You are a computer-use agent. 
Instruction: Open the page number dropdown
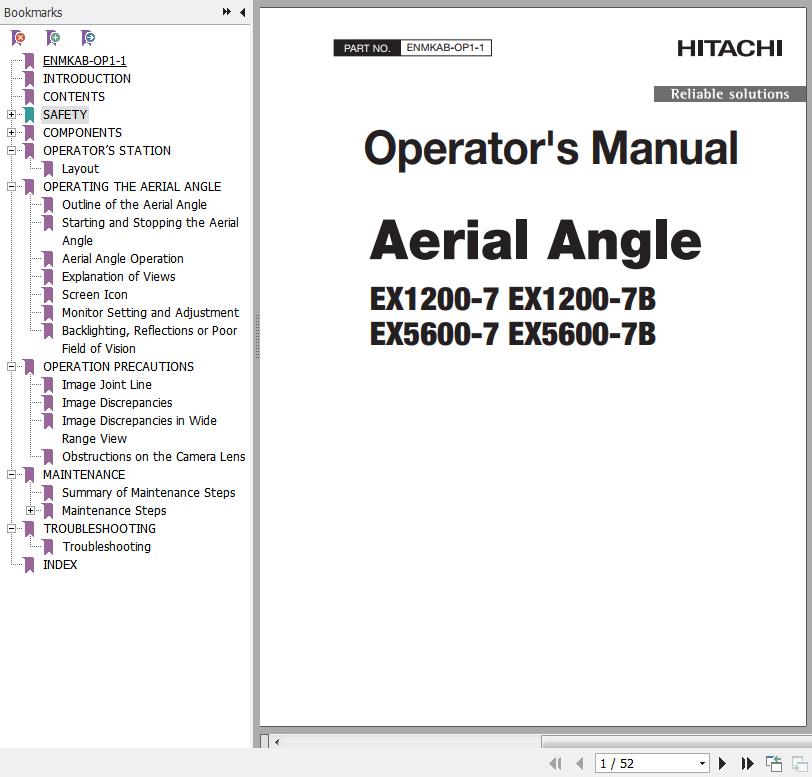click(x=702, y=763)
